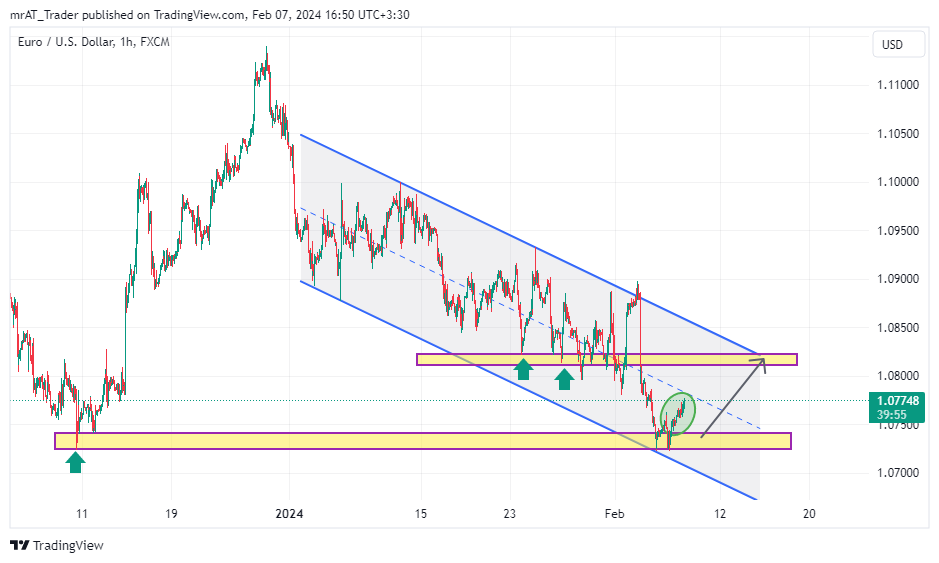Click the 1.08000 price axis label
The height and width of the screenshot is (563, 939).
click(898, 376)
